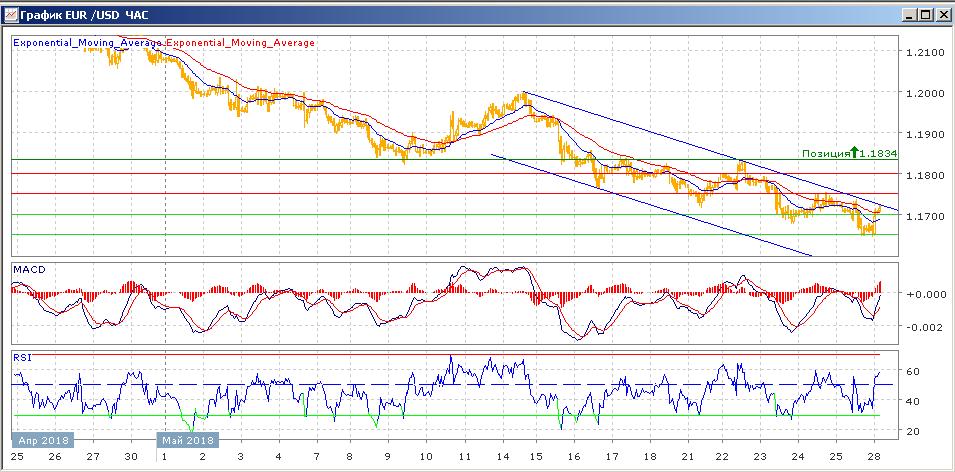Click date 15 on the time axis

(x=538, y=457)
